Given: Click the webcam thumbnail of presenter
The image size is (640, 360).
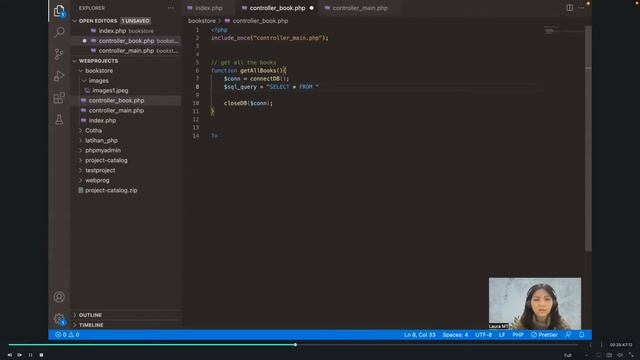Looking at the screenshot, I should tap(535, 303).
